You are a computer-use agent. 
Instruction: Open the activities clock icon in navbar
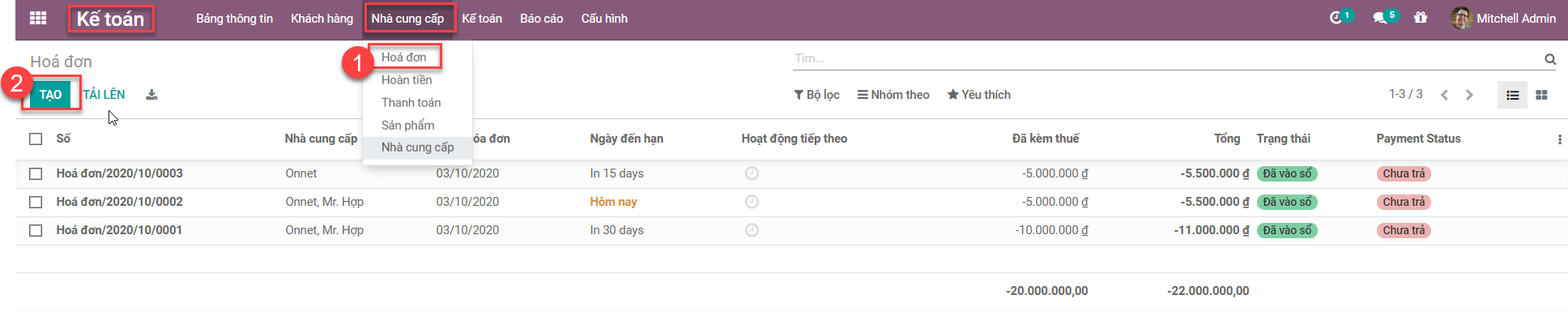[1336, 18]
